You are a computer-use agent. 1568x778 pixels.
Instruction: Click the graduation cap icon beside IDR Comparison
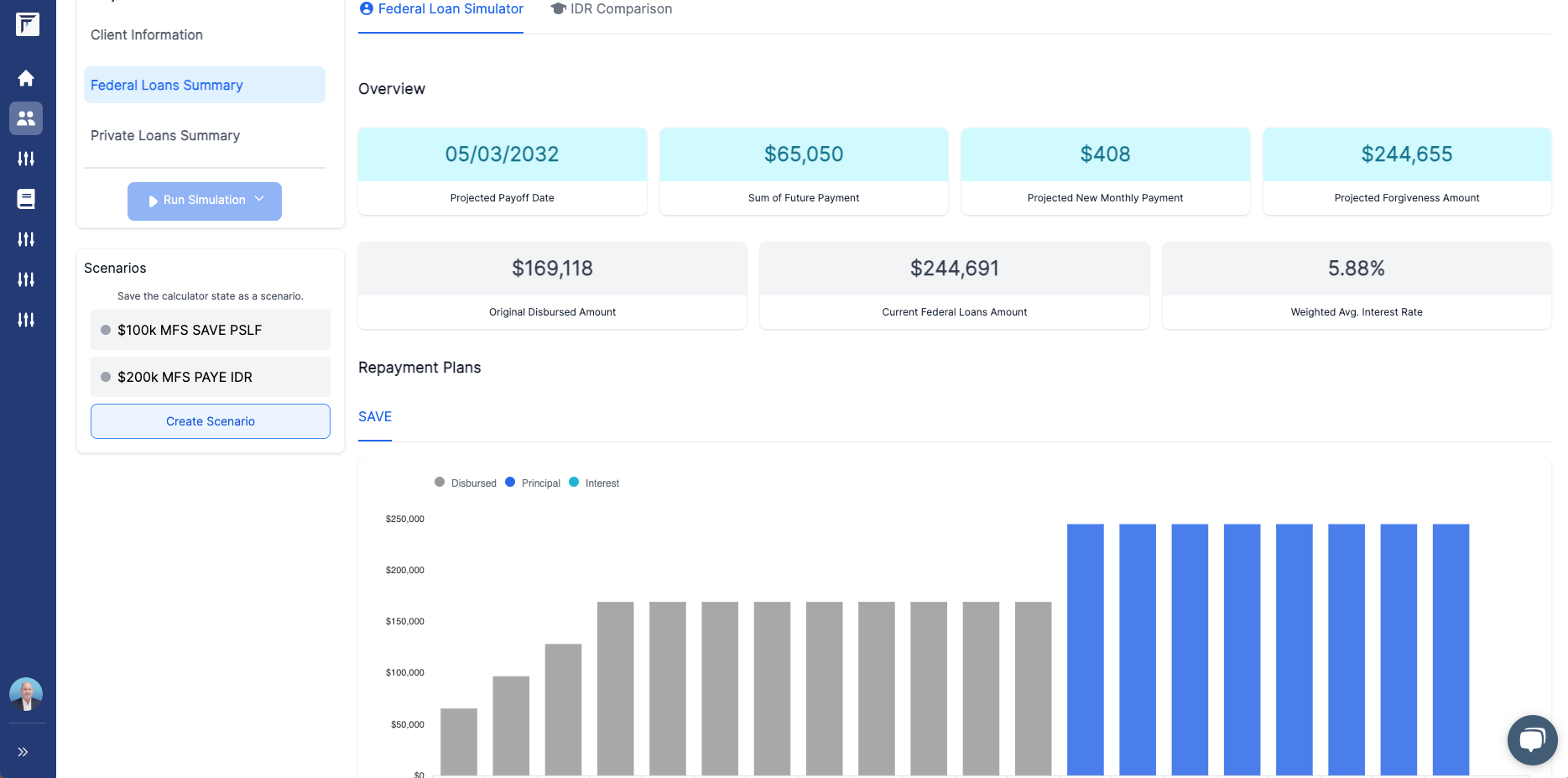click(558, 8)
